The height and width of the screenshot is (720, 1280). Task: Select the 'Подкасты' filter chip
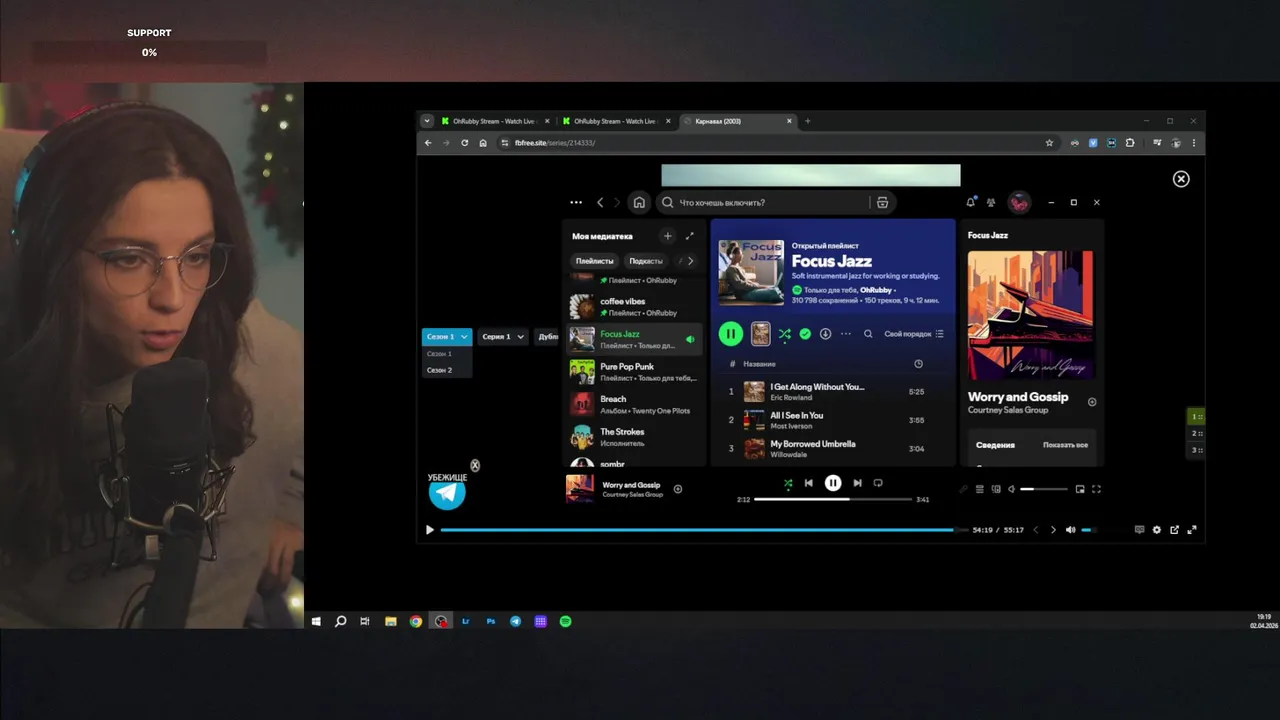pos(646,261)
